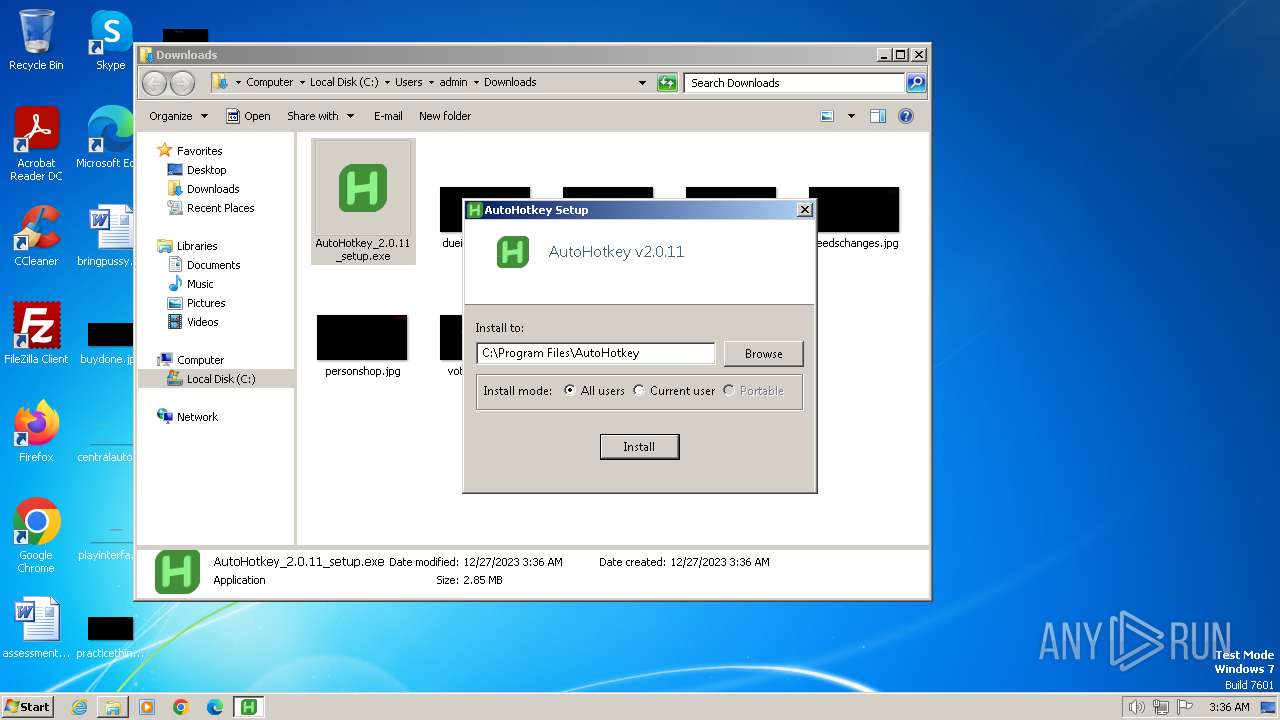Click the search magnifier icon
Image resolution: width=1280 pixels, height=720 pixels.
pyautogui.click(x=916, y=83)
